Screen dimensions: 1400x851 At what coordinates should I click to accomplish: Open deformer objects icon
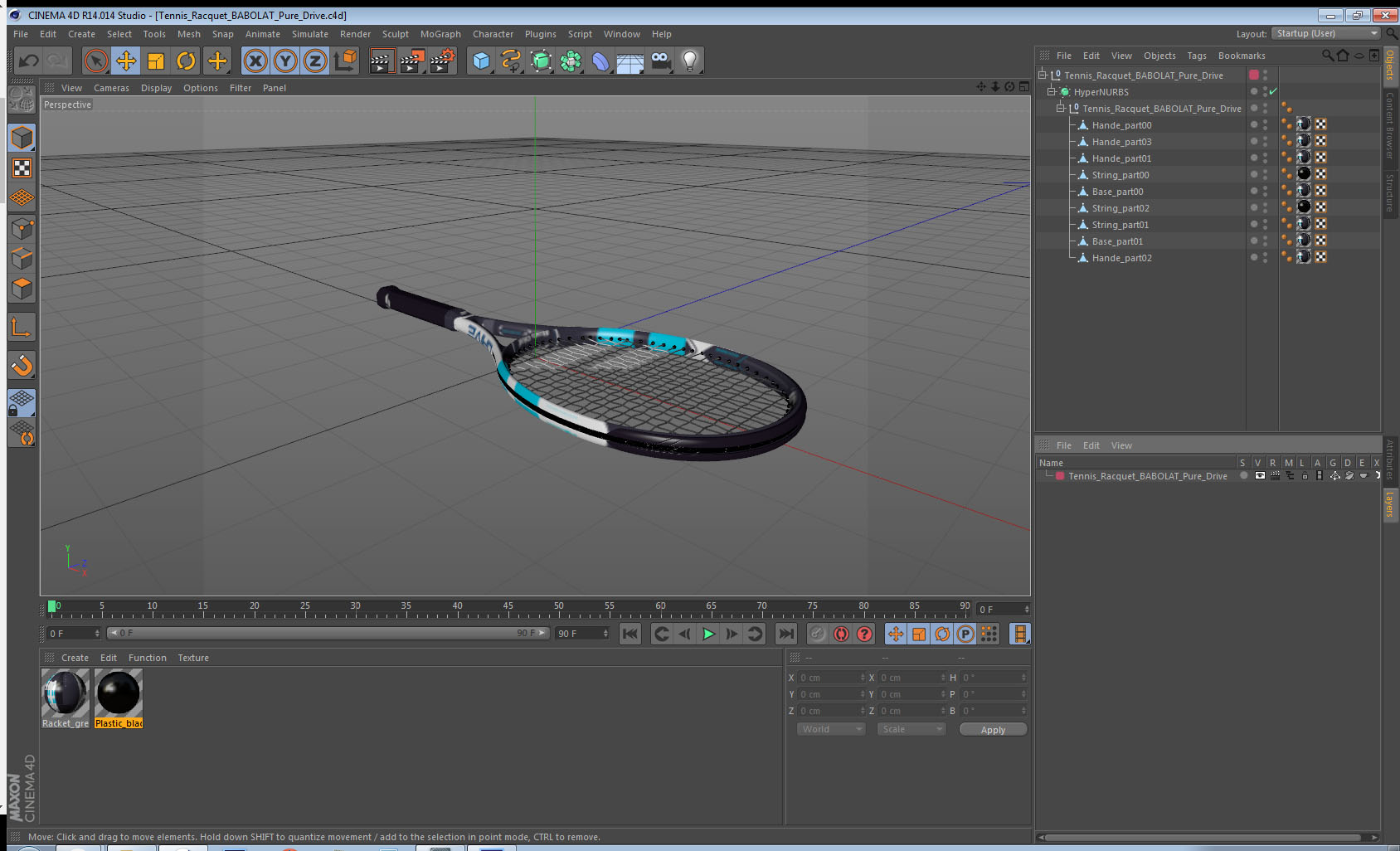pyautogui.click(x=600, y=61)
